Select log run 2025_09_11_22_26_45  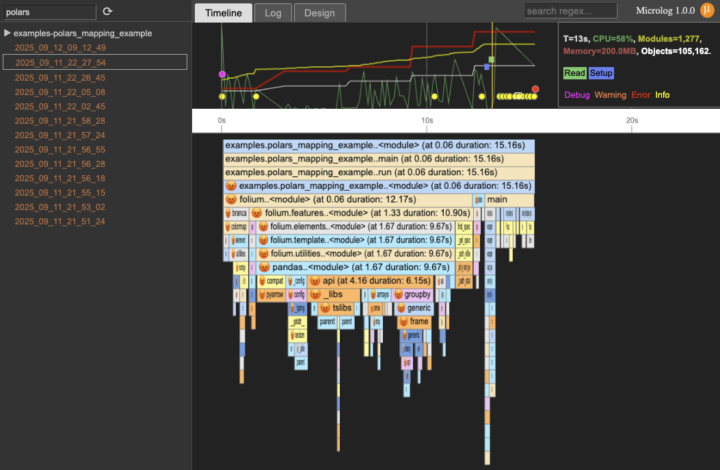[60, 78]
